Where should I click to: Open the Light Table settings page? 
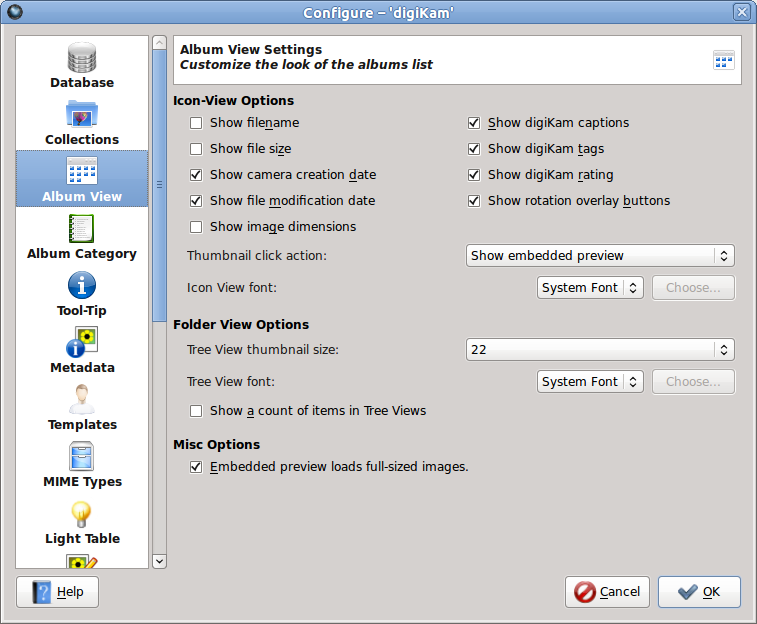coord(82,522)
